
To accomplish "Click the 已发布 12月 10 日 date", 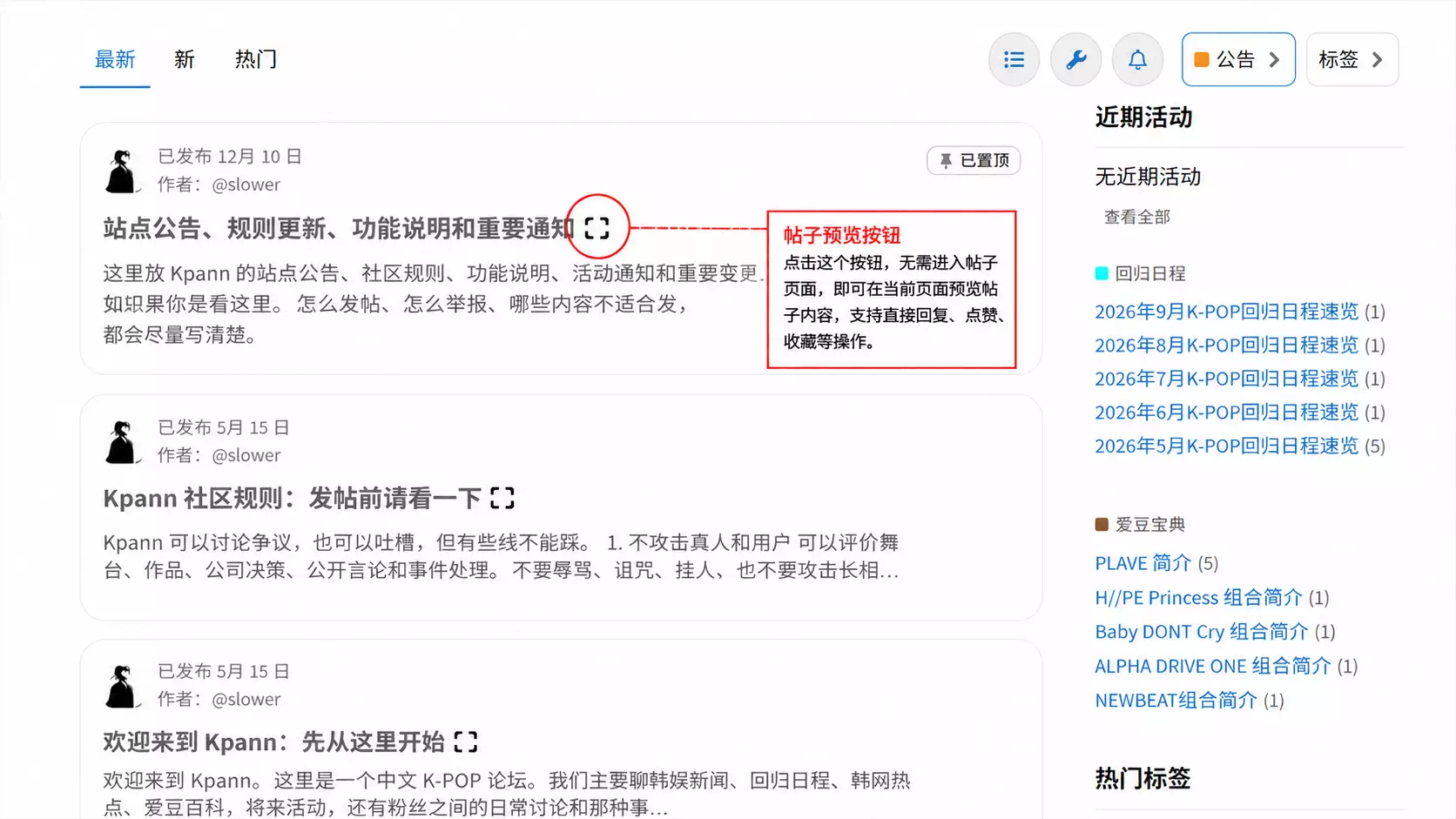I will tap(230, 157).
